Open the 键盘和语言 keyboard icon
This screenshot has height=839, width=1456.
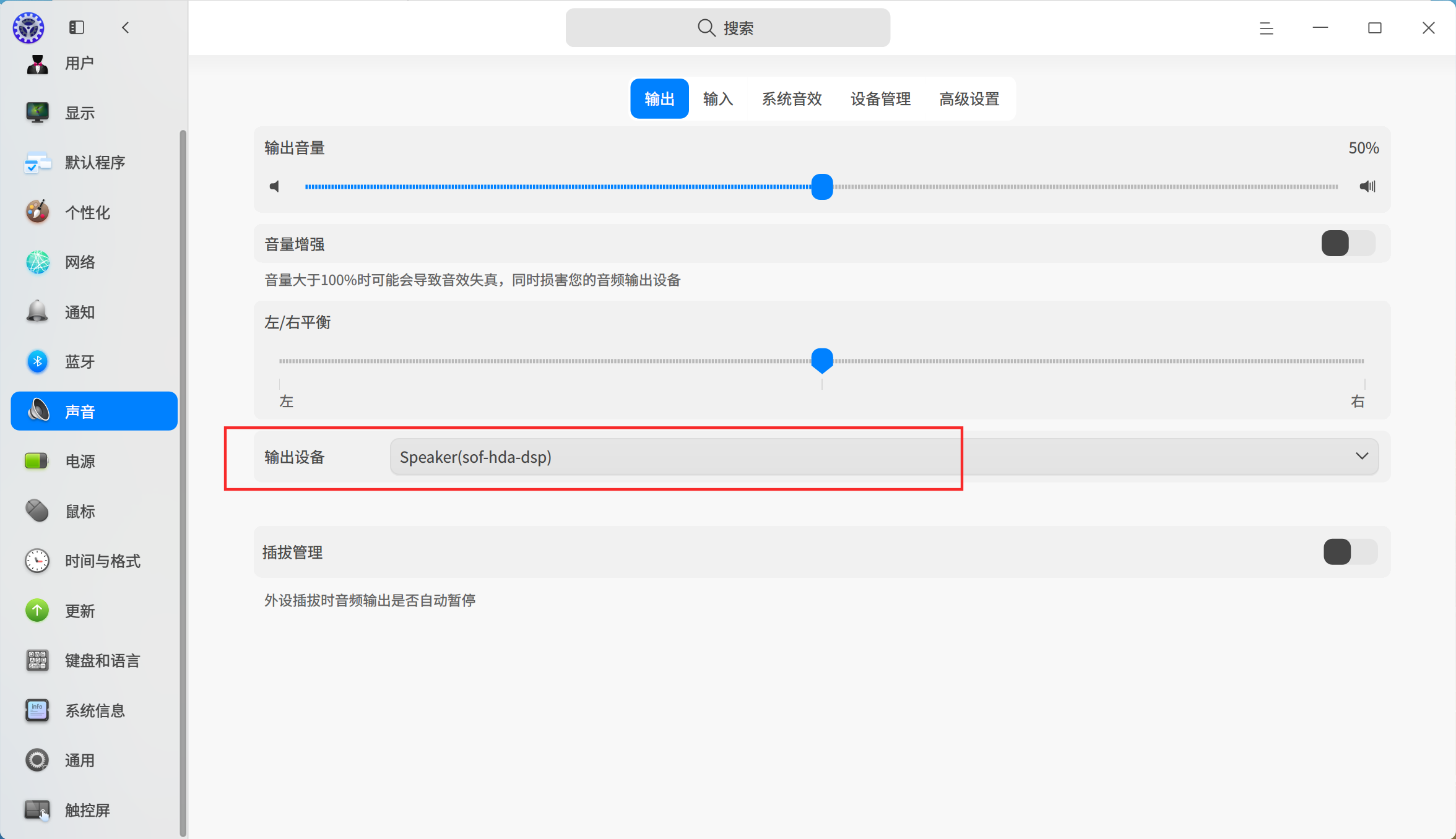[x=37, y=661]
